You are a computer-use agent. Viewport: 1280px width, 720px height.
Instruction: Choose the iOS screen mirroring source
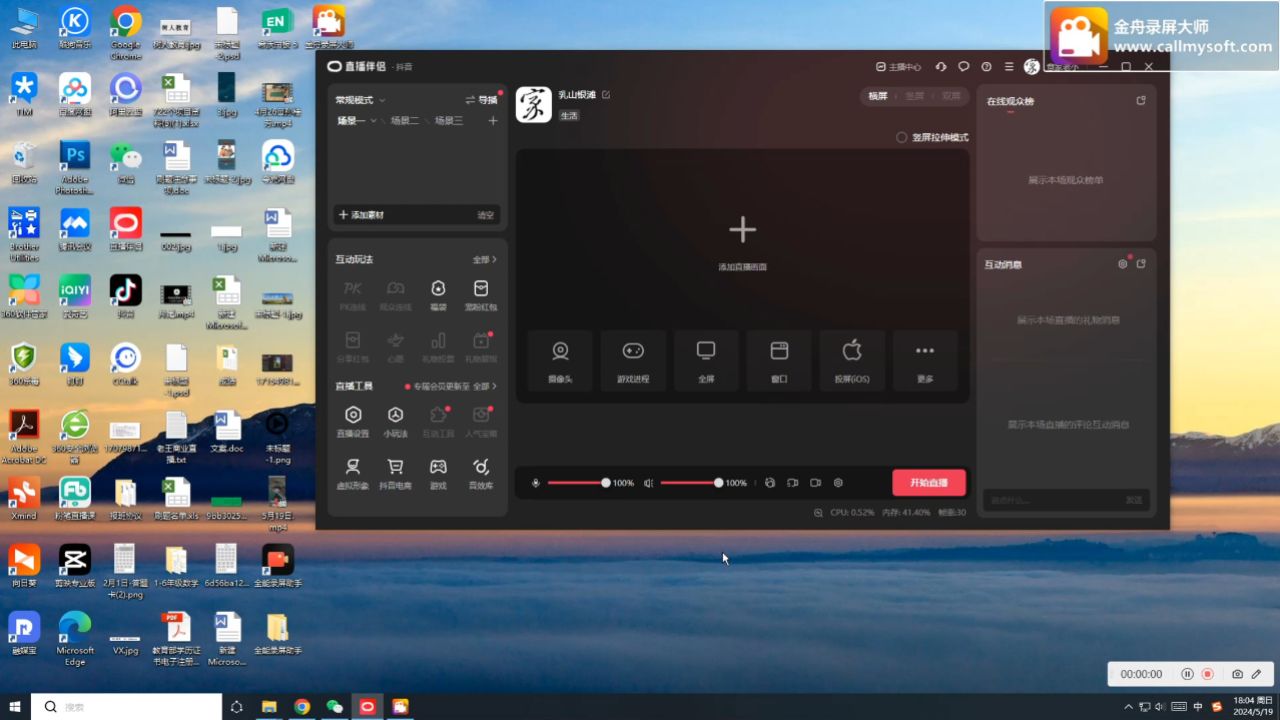click(x=852, y=360)
